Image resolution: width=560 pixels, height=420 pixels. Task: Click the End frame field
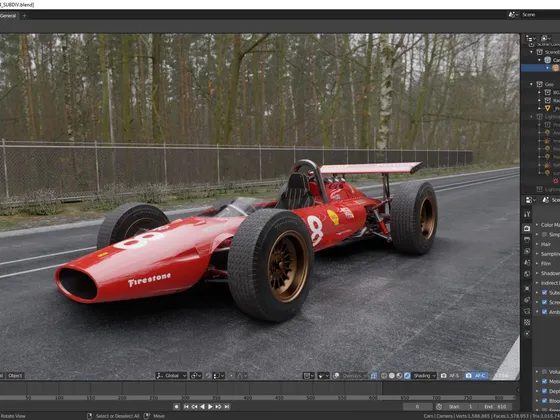click(495, 406)
